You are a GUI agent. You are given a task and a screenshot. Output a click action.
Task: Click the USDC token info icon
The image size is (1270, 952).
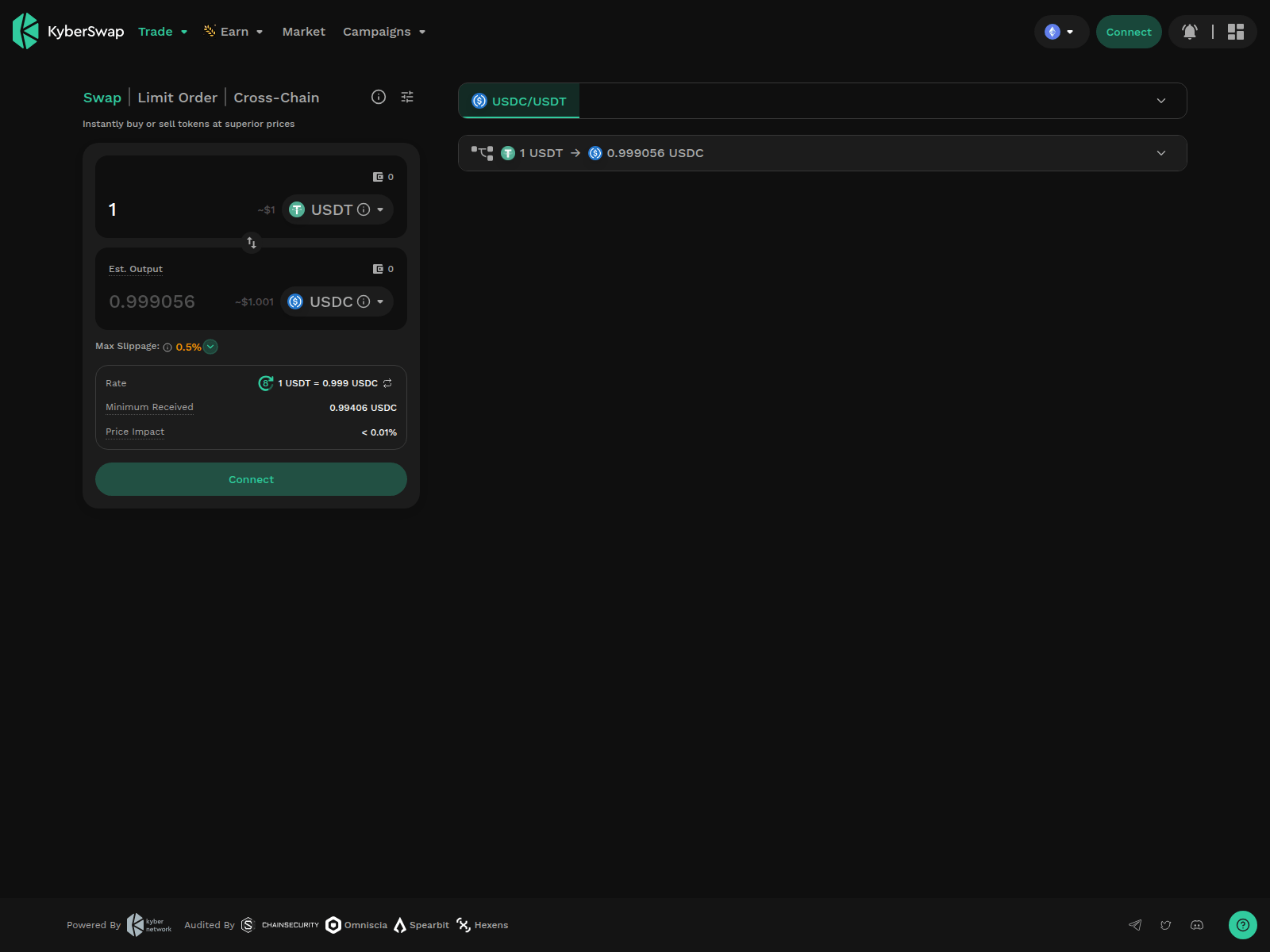pos(364,301)
